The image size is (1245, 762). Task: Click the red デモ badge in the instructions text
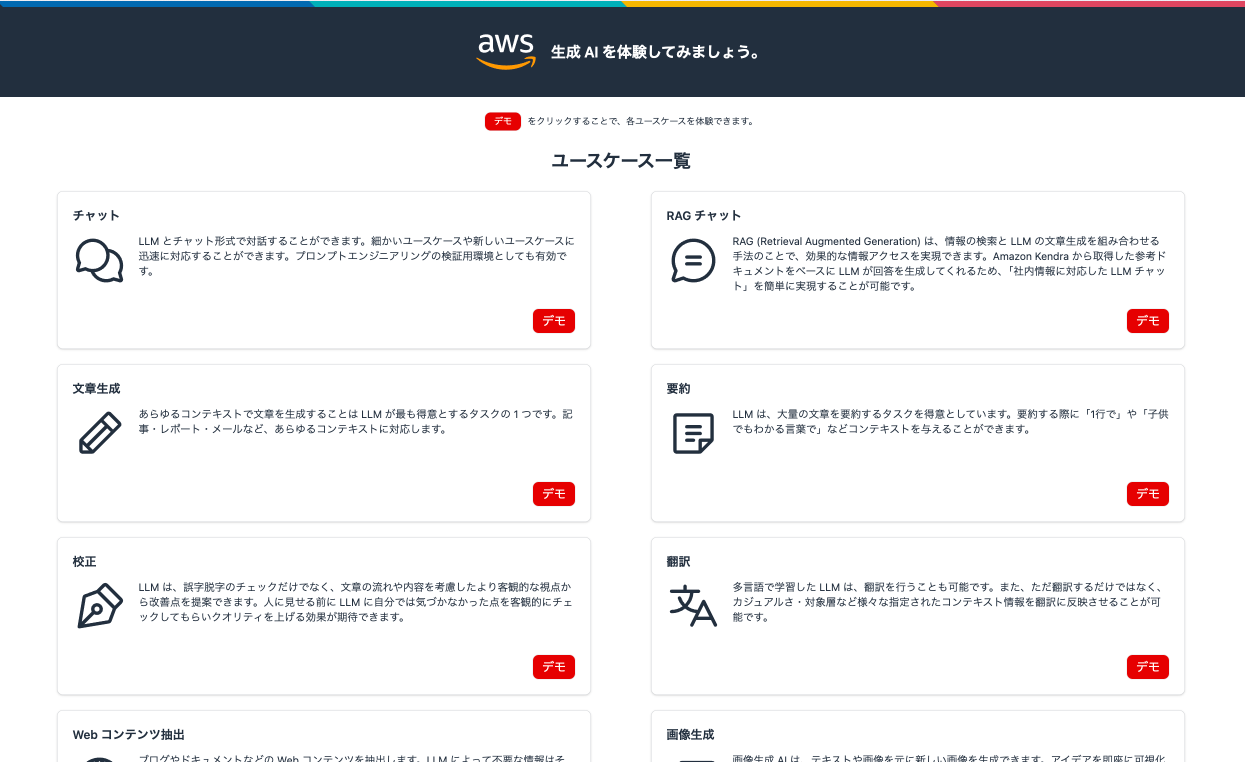coord(503,120)
